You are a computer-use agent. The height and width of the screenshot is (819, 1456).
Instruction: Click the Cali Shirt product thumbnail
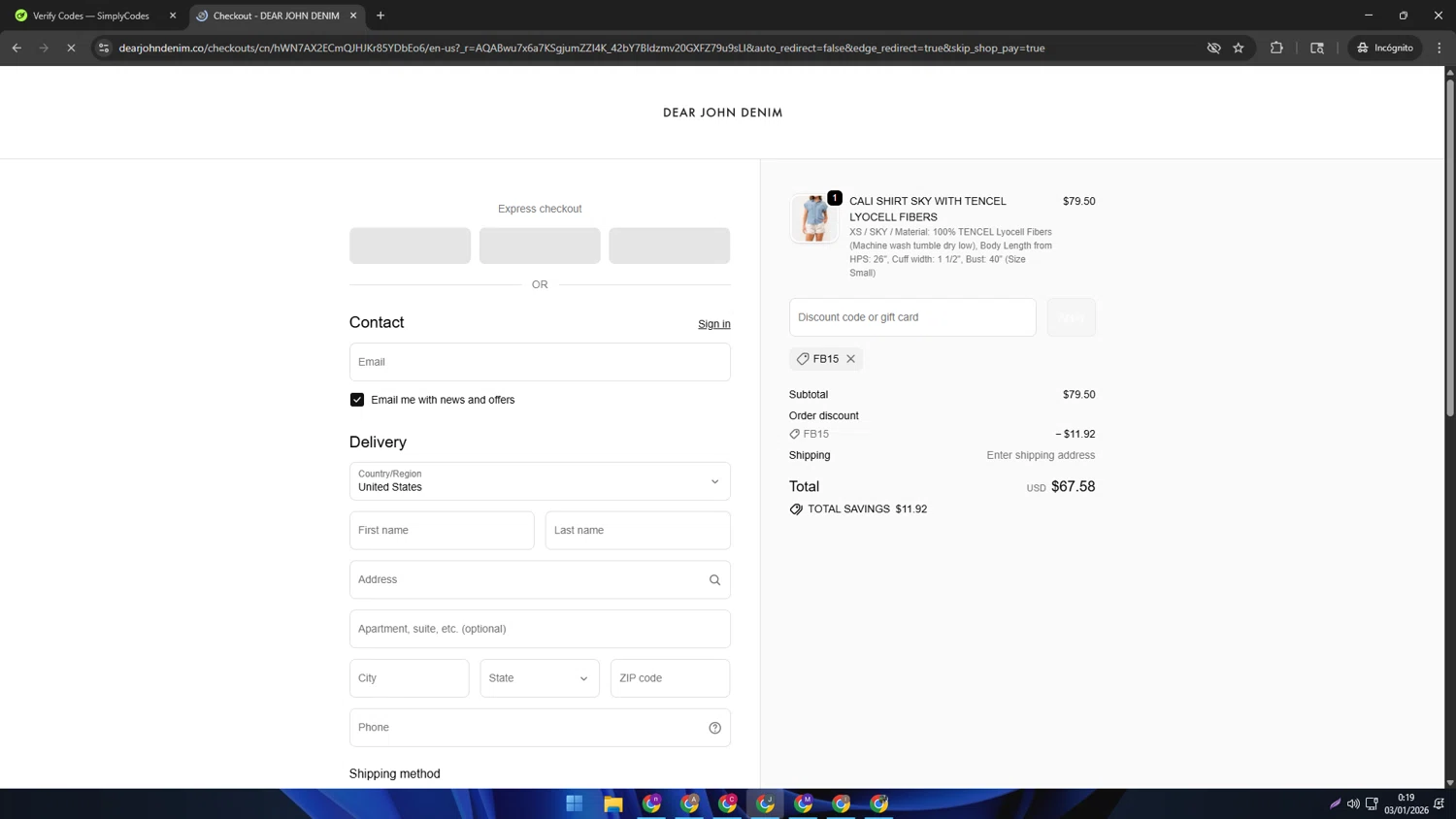[x=813, y=217]
